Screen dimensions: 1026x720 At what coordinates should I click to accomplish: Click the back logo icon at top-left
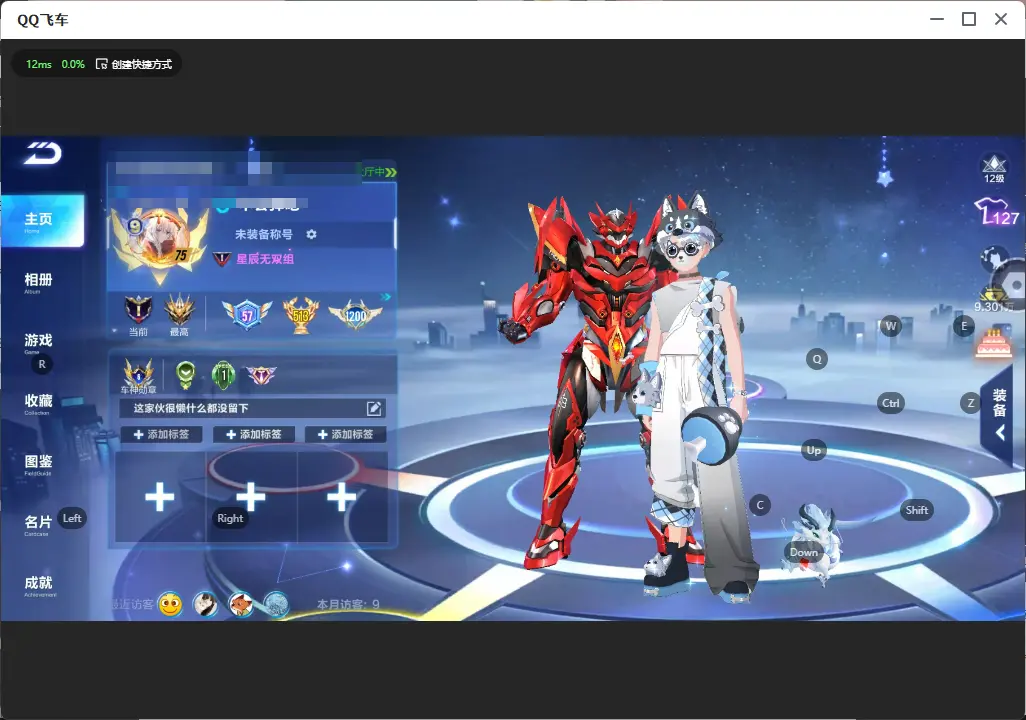(43, 153)
